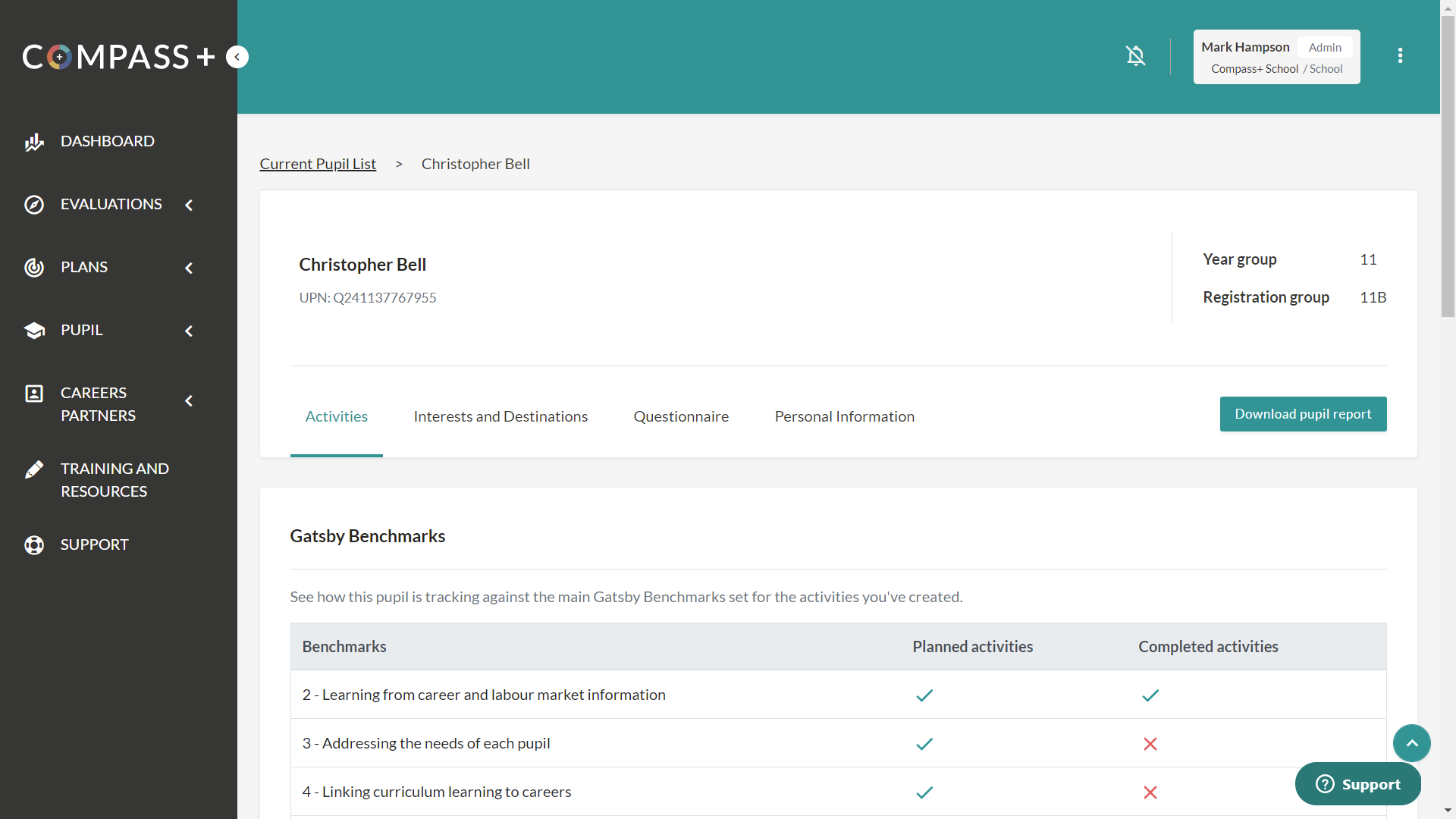The height and width of the screenshot is (819, 1456).
Task: Toggle the muted notifications bell
Action: (x=1135, y=56)
